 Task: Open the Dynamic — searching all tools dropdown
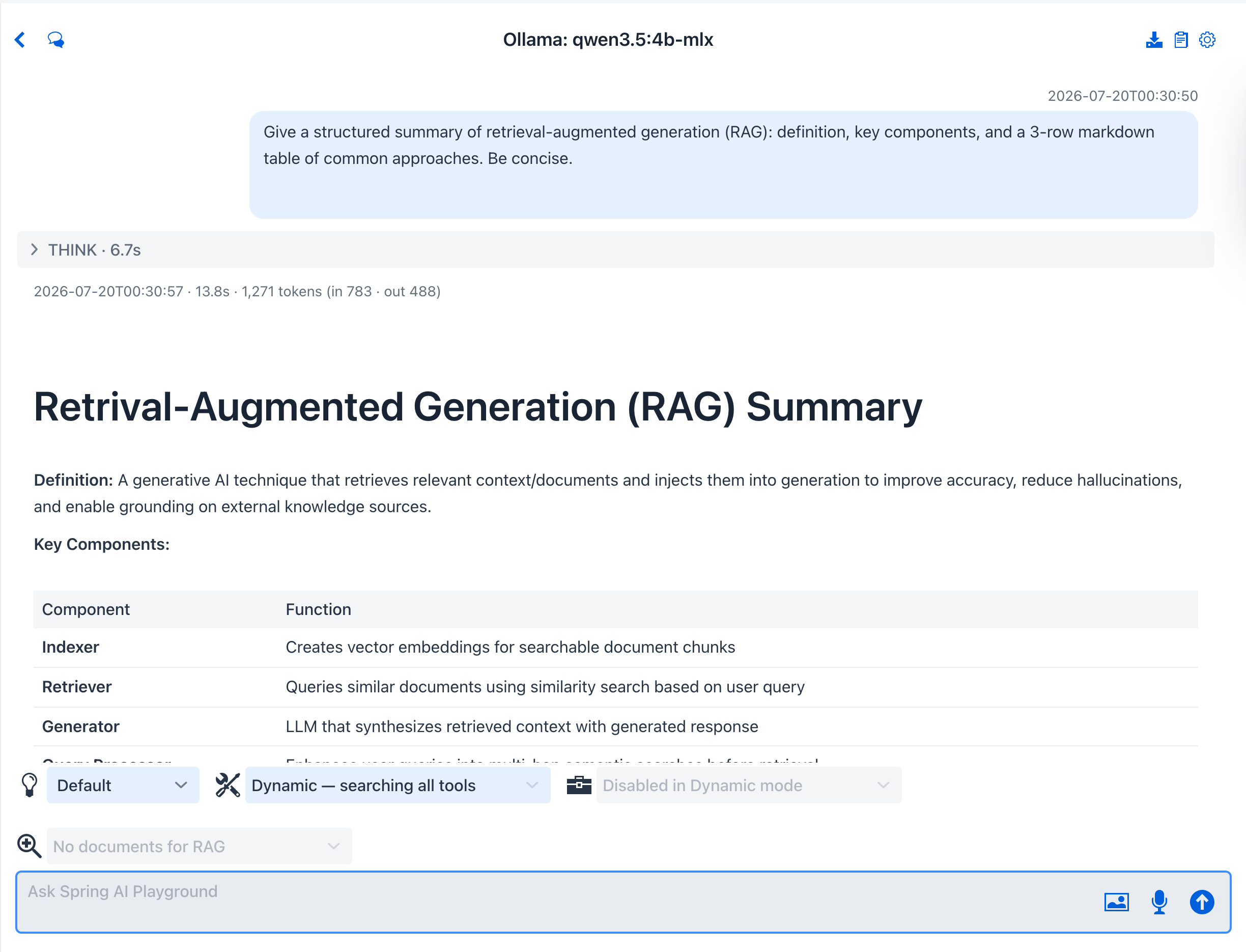[398, 785]
